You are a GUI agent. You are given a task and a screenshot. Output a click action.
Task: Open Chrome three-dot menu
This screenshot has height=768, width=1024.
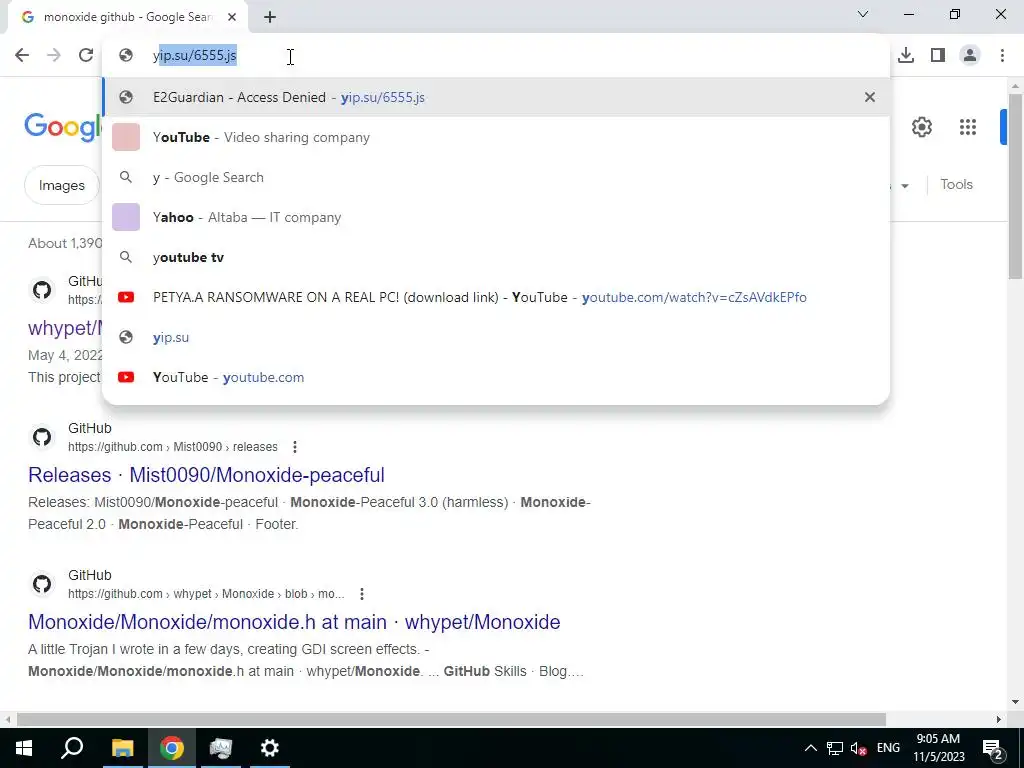pos(1002,56)
